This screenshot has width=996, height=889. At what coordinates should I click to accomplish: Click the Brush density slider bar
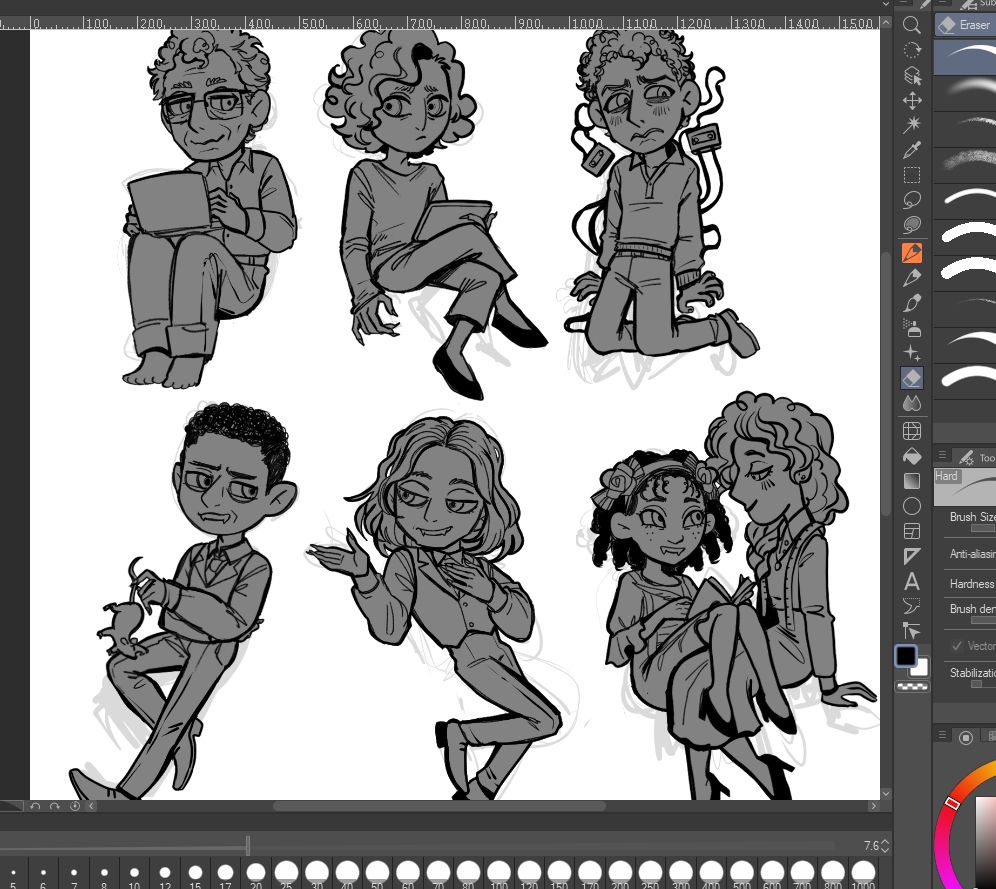982,620
